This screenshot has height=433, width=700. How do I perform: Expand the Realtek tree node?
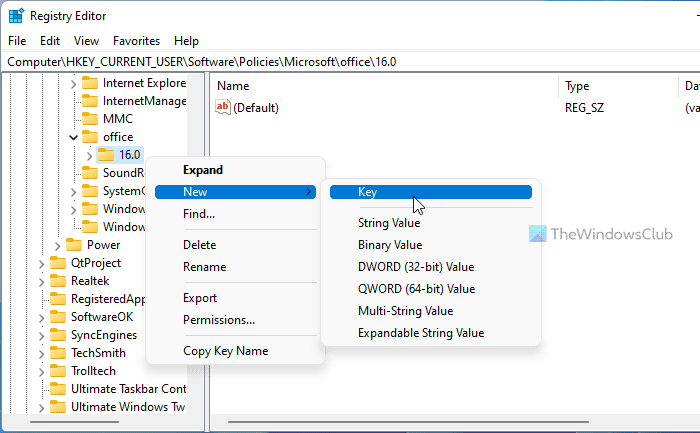pos(42,282)
